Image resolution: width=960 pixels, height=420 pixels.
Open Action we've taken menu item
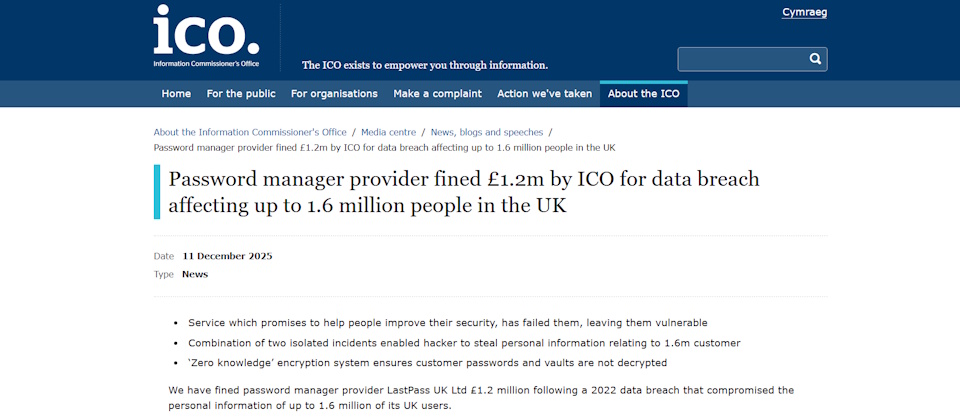click(x=544, y=94)
